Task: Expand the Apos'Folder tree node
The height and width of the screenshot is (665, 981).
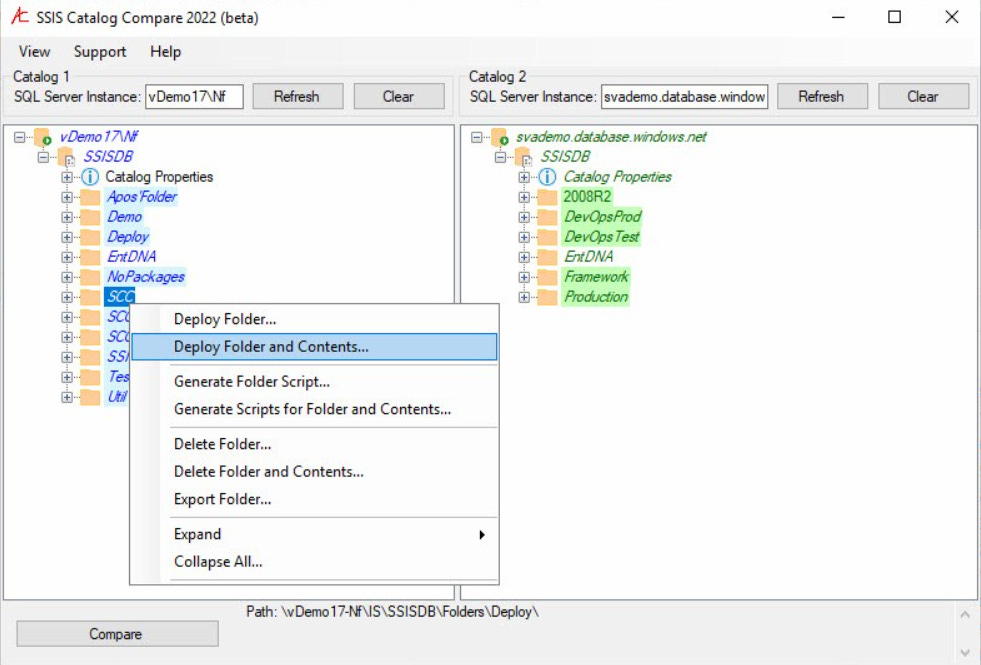Action: (67, 197)
